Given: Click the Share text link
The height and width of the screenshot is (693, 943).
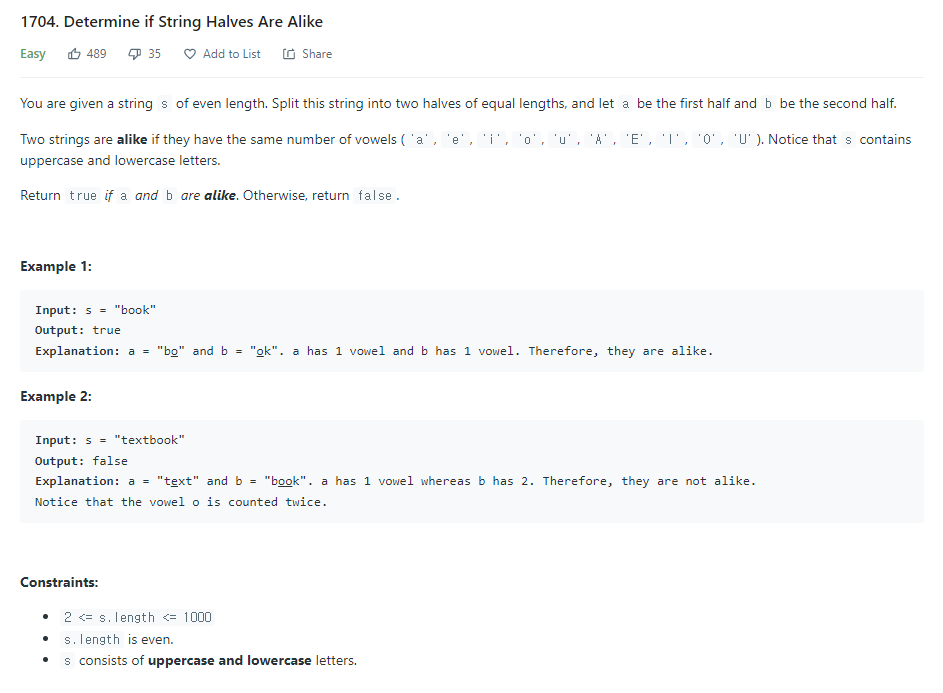Looking at the screenshot, I should click(x=317, y=54).
